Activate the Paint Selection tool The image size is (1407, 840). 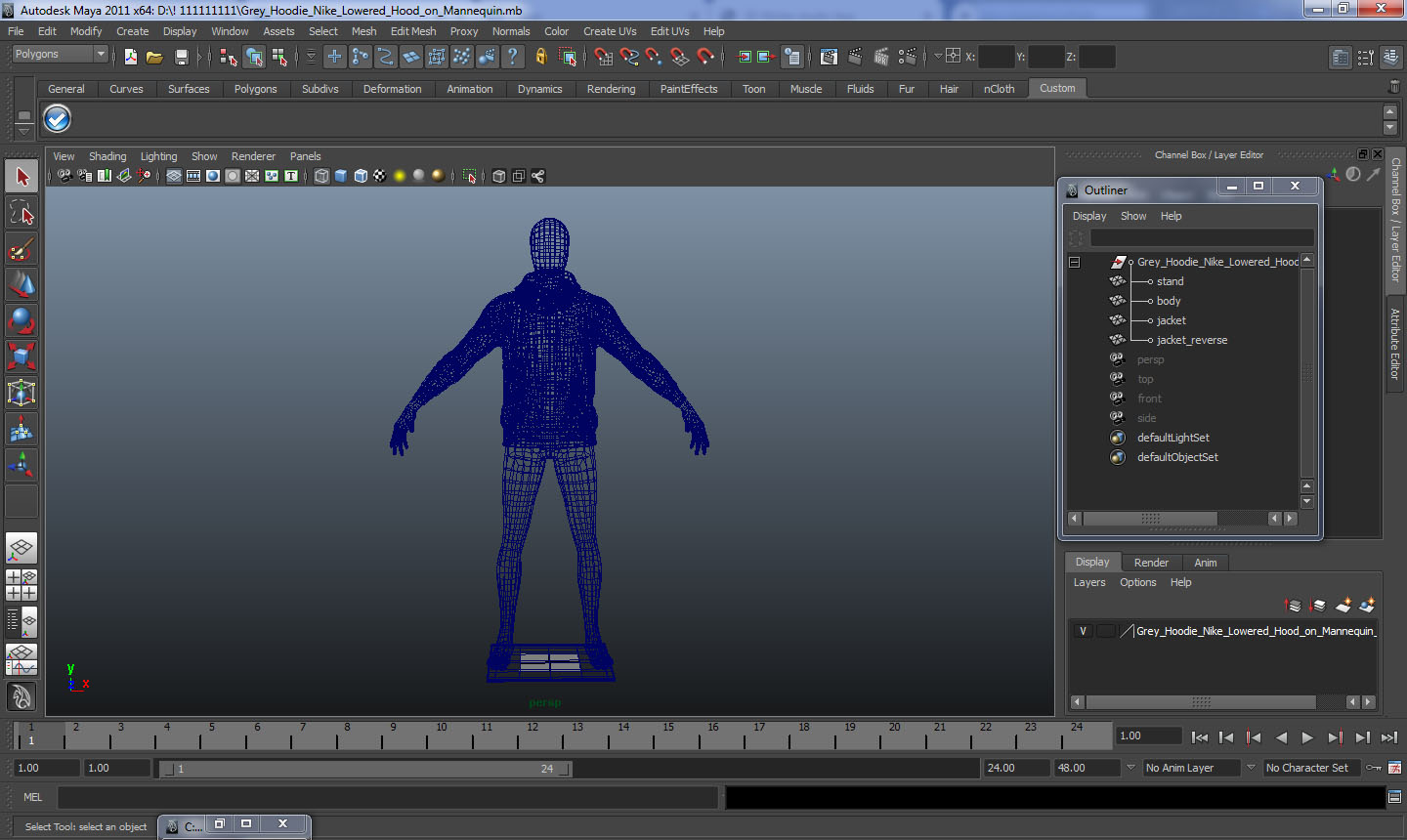tap(21, 249)
